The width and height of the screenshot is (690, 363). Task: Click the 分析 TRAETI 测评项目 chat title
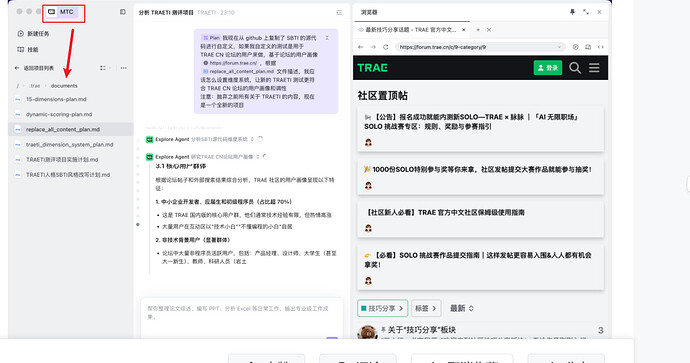pyautogui.click(x=166, y=12)
